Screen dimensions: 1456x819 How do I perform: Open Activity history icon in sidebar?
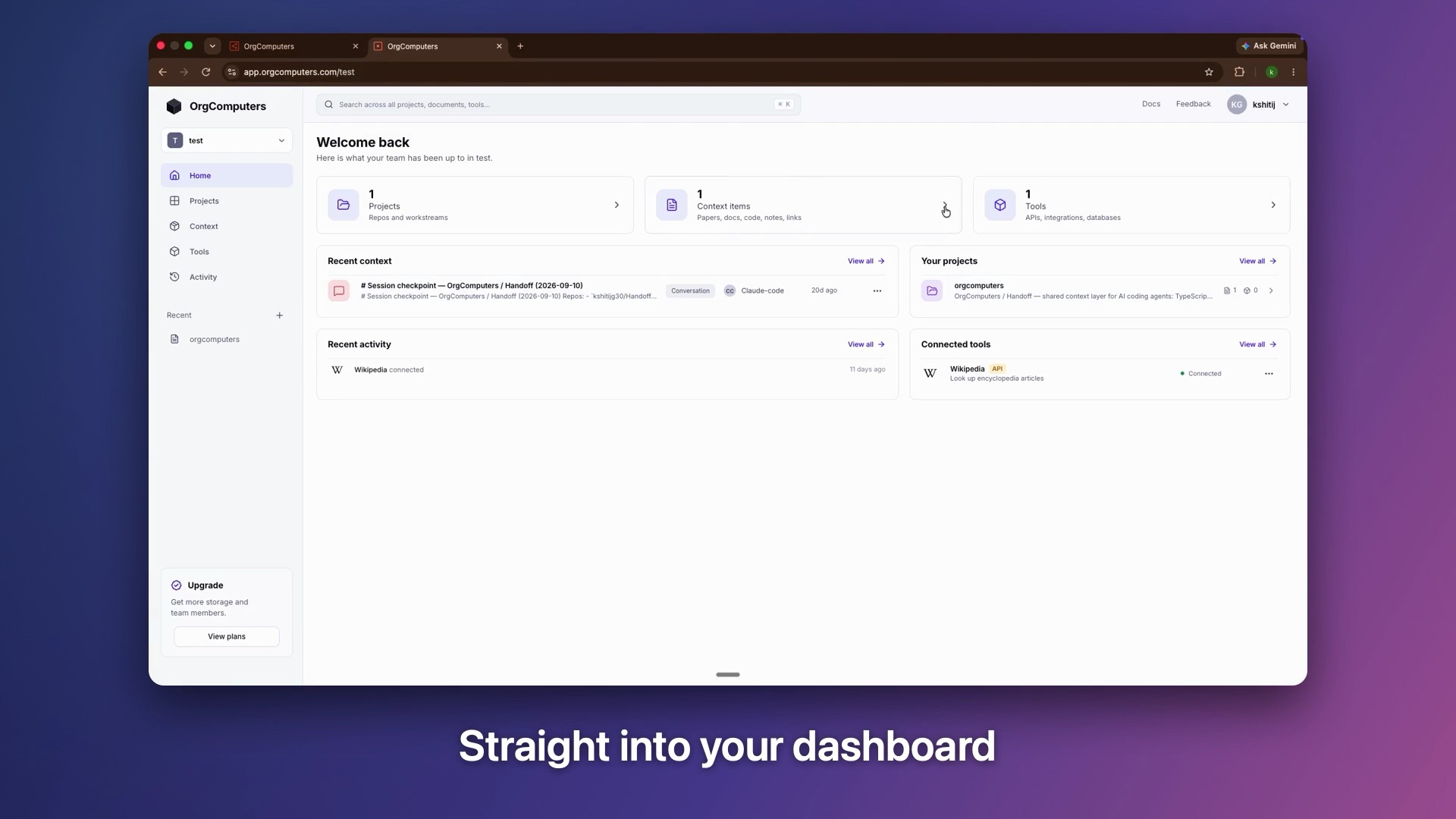pyautogui.click(x=174, y=277)
